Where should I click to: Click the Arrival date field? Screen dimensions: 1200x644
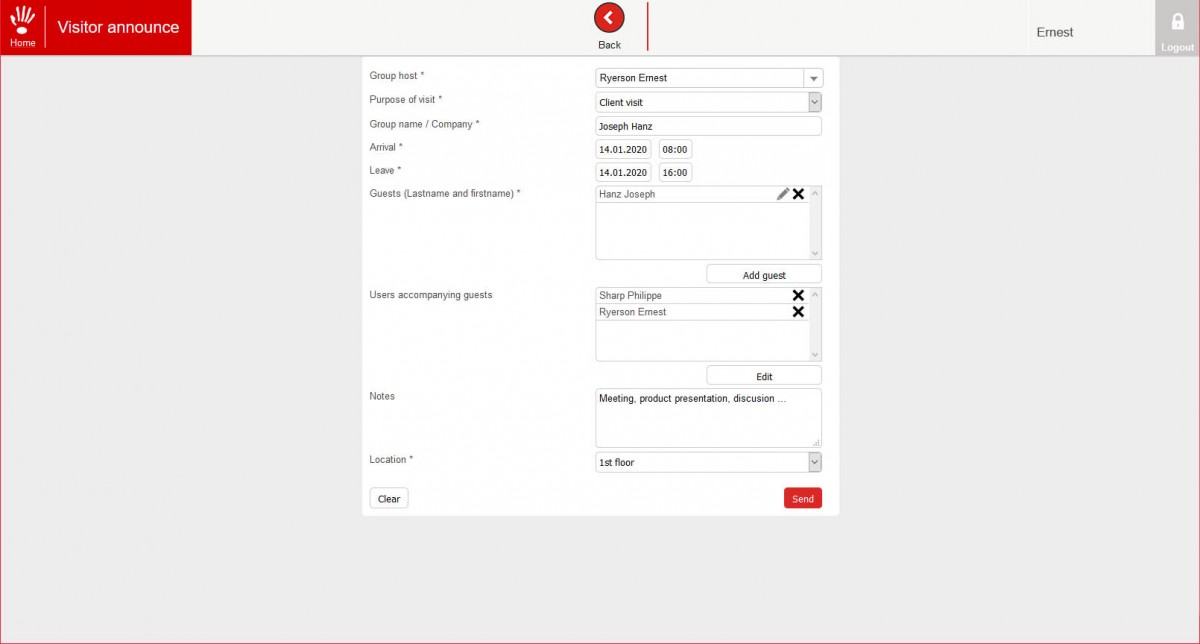click(623, 149)
